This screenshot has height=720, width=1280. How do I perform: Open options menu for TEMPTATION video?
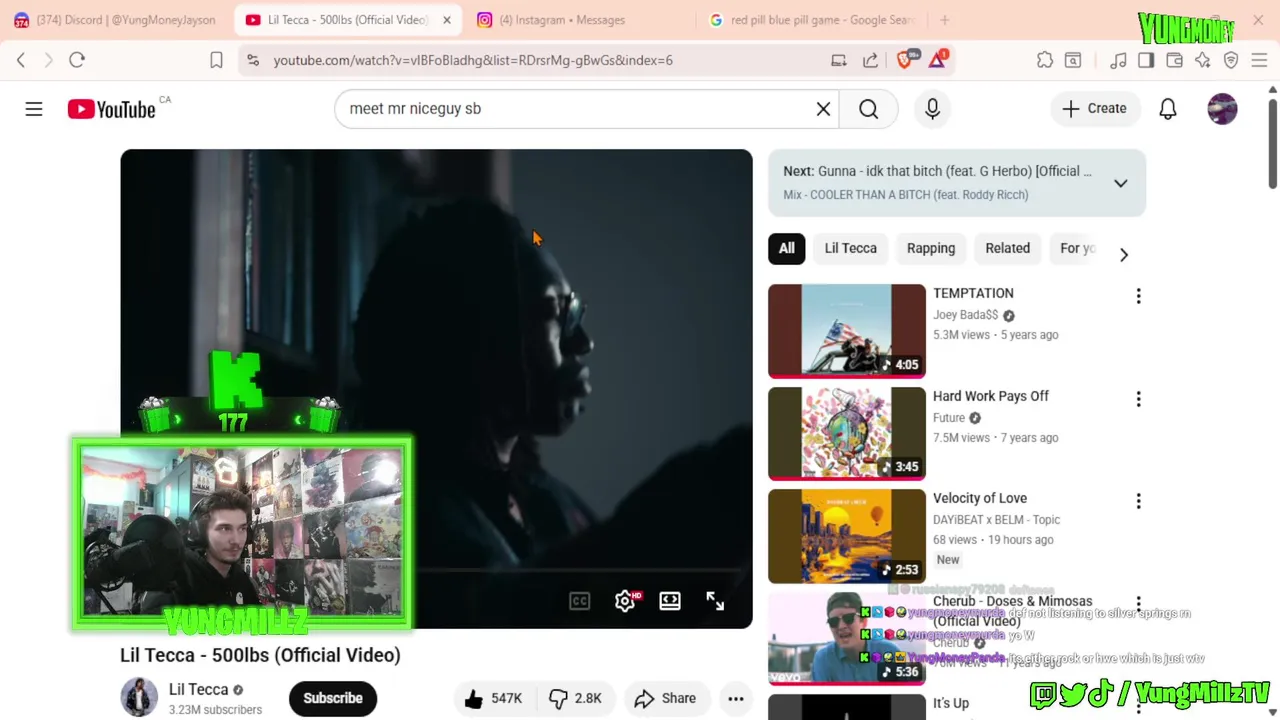[x=1138, y=296]
